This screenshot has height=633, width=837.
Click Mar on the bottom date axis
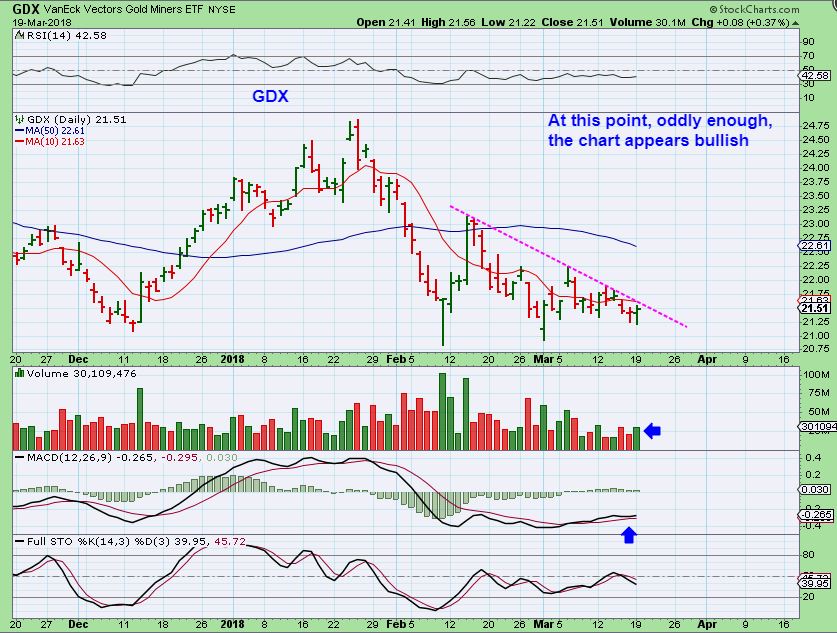[543, 624]
